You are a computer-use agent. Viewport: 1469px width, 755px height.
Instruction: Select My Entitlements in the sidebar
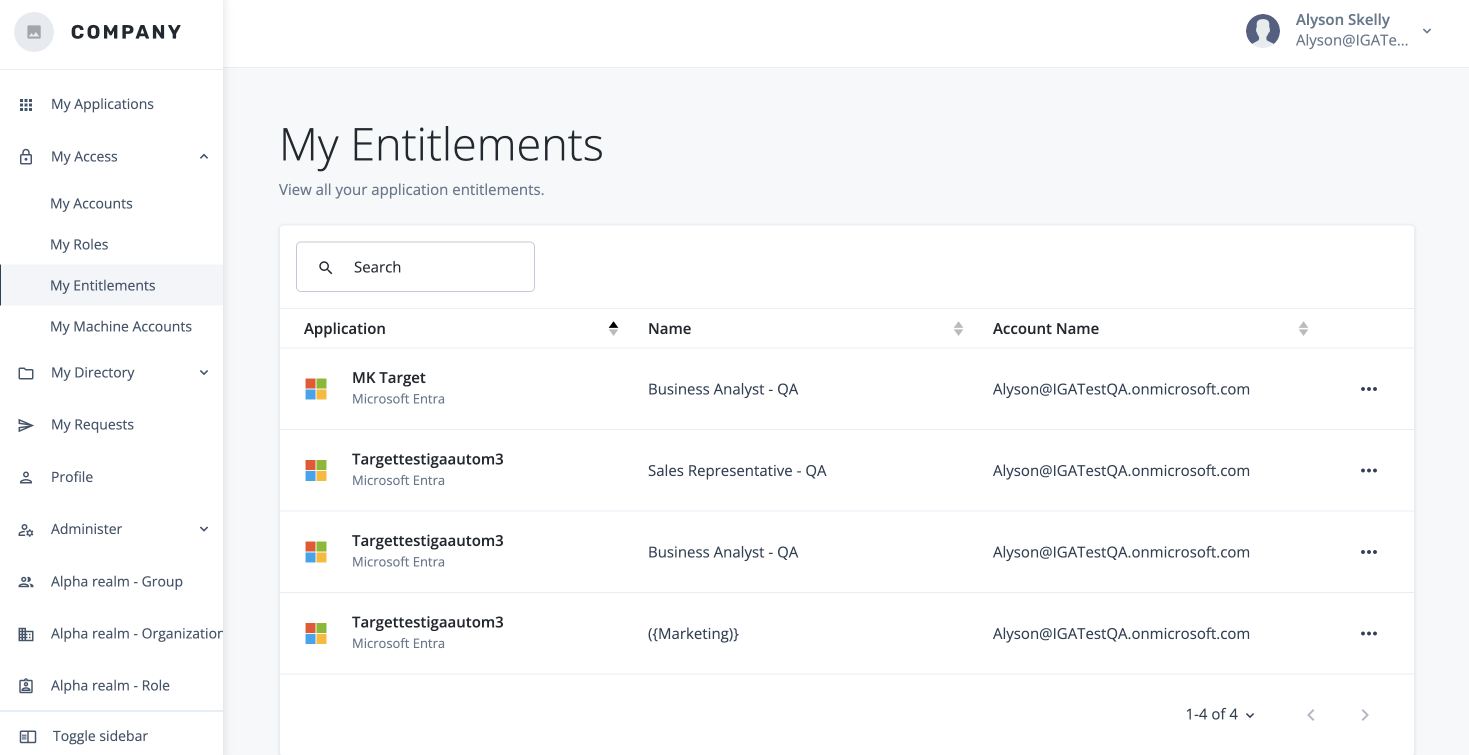point(102,285)
